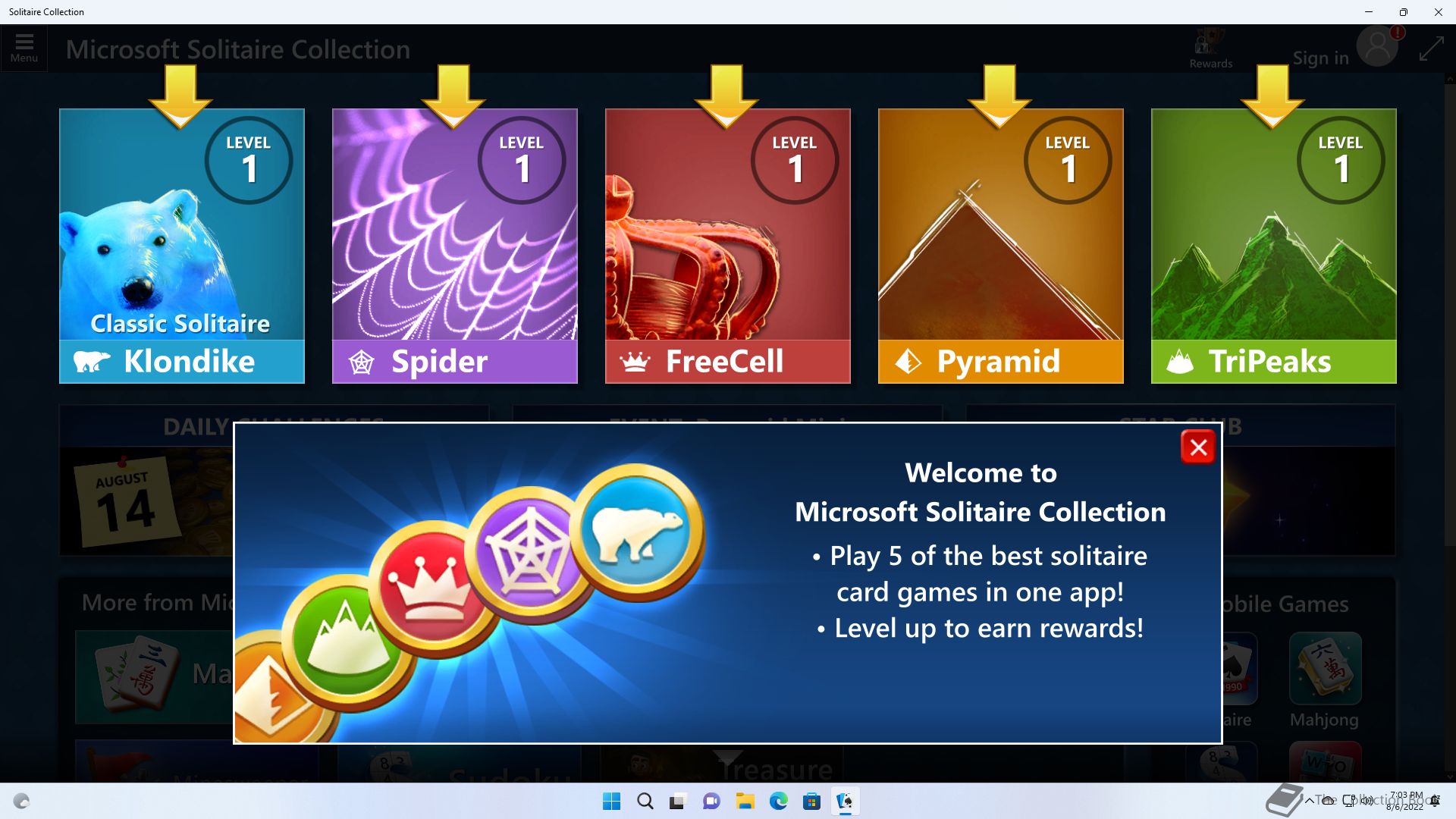
Task: Open the Chat icon on the taskbar
Action: coord(711,802)
